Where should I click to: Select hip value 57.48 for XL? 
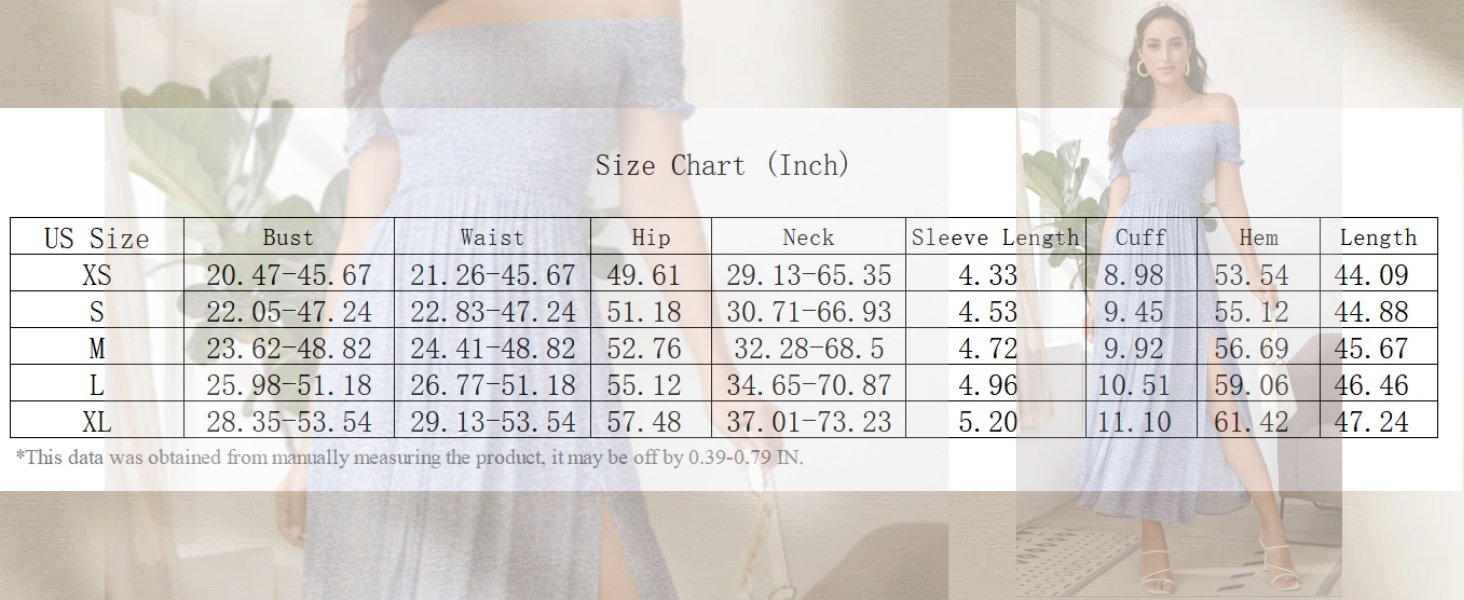click(x=644, y=422)
